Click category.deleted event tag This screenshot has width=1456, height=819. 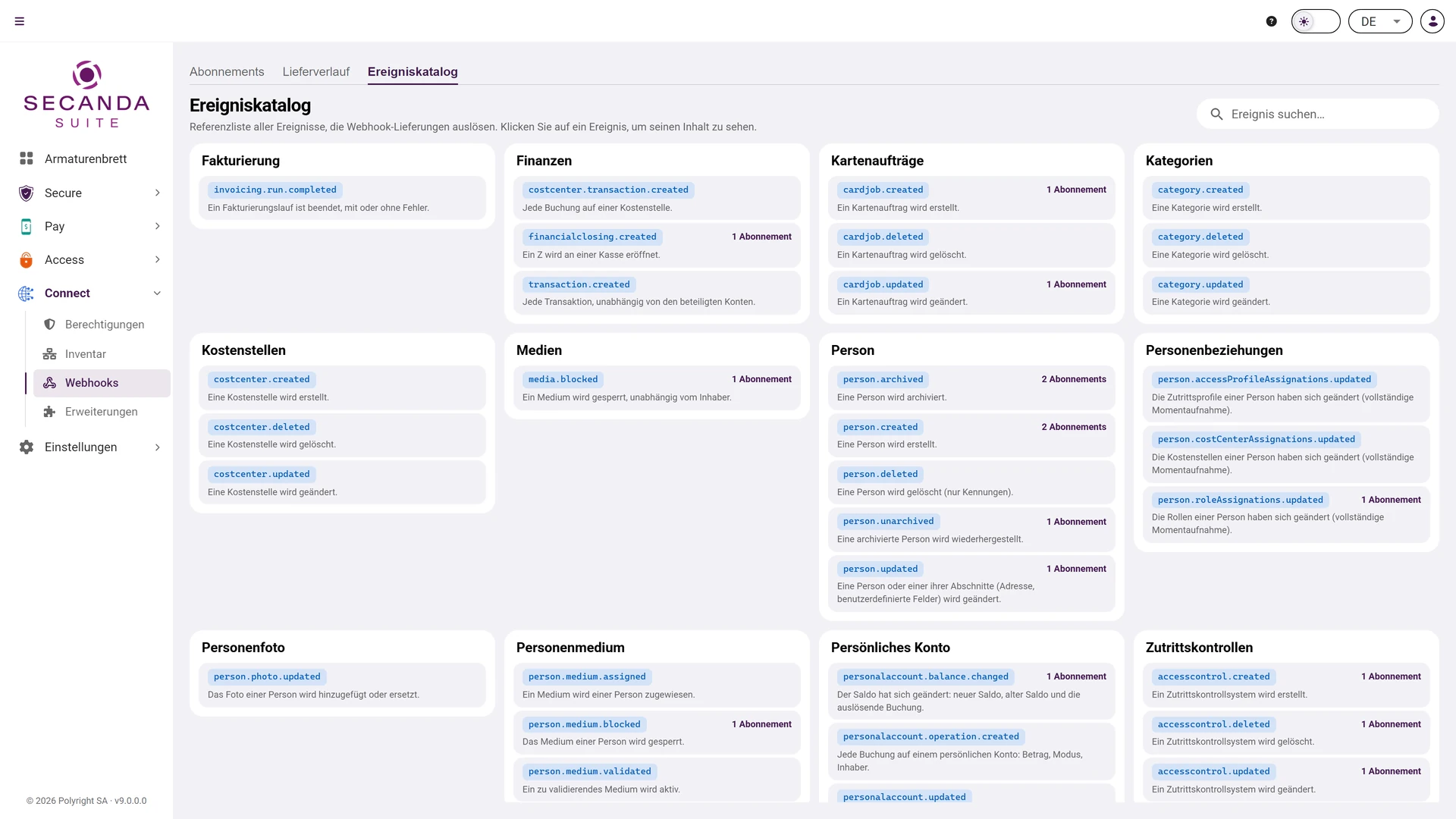tap(1200, 237)
